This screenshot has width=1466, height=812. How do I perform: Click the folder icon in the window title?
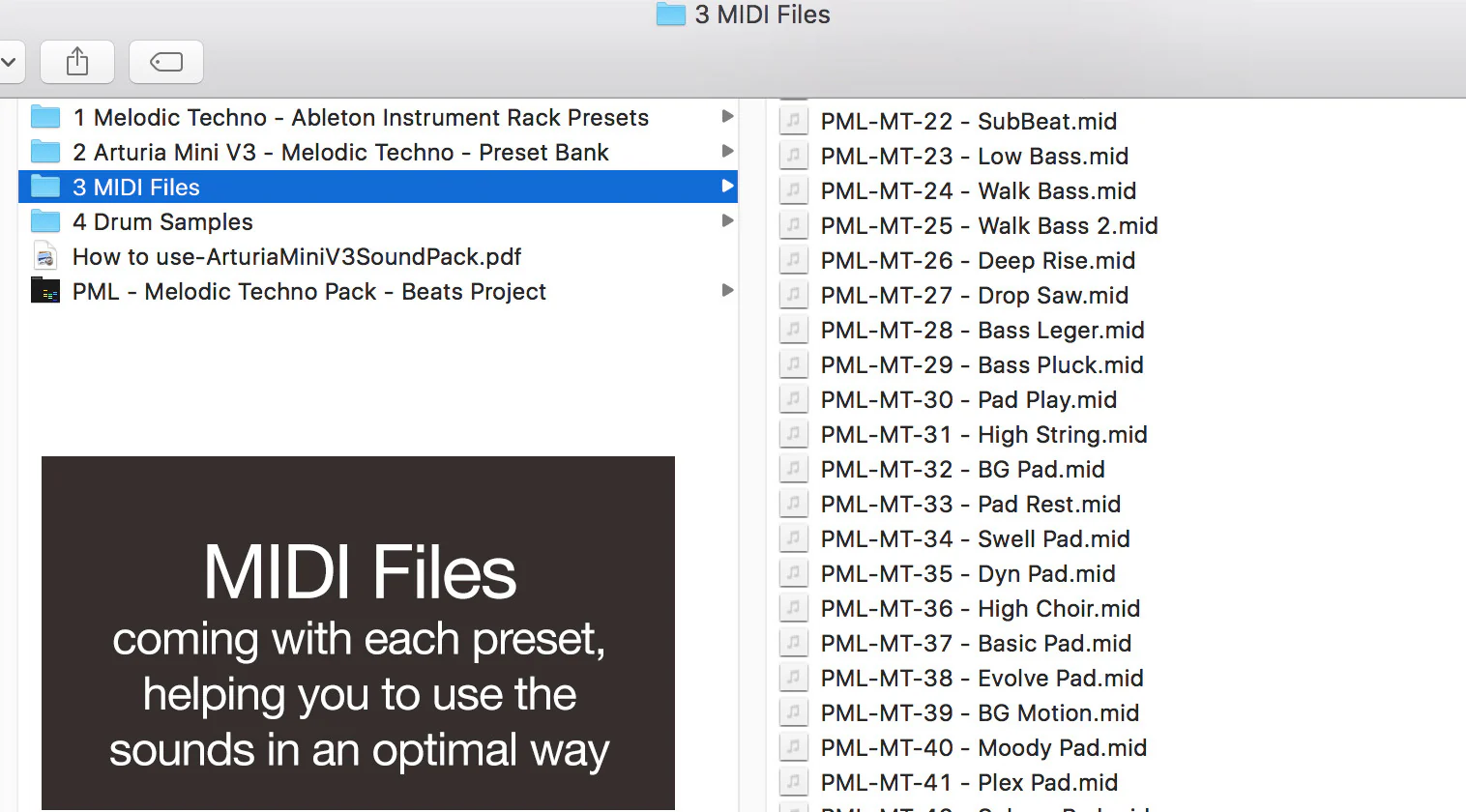coord(670,14)
